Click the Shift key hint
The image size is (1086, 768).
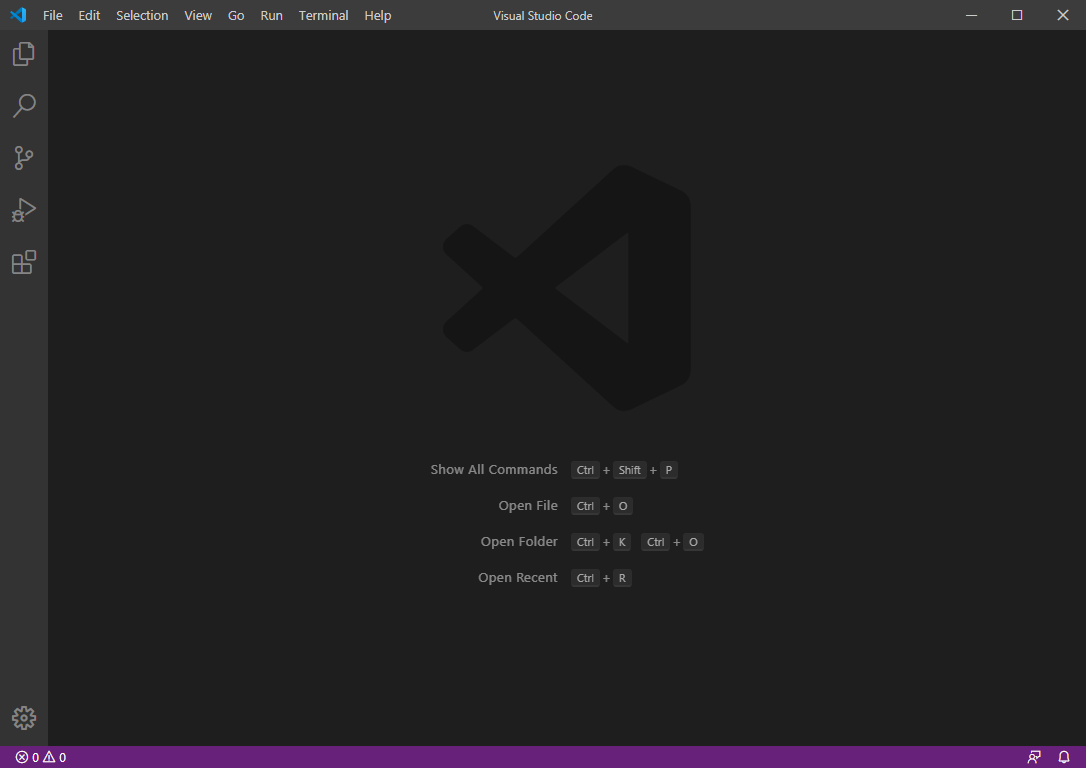[x=630, y=470]
